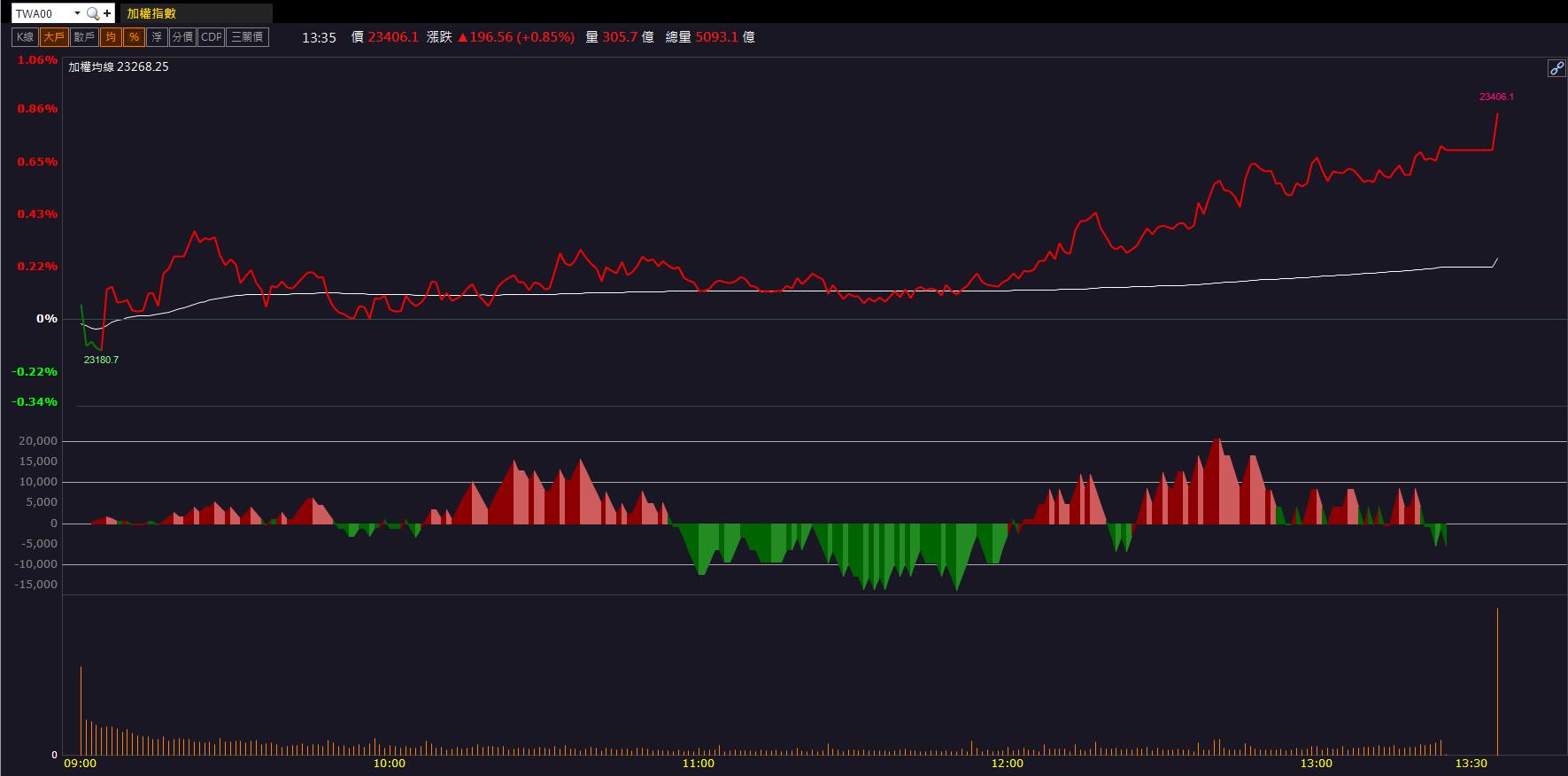Click the 11:00 time axis label
The height and width of the screenshot is (776, 1568).
[x=698, y=764]
